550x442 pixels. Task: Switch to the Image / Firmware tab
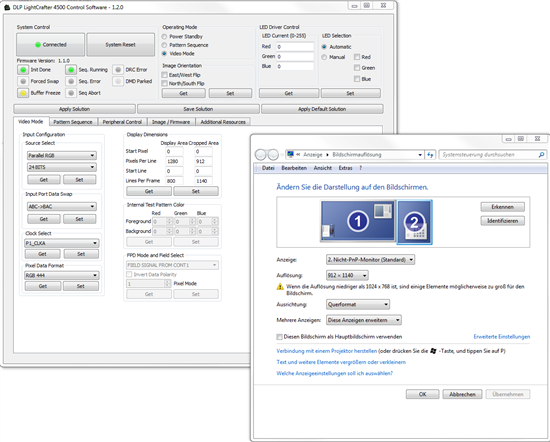coord(171,122)
